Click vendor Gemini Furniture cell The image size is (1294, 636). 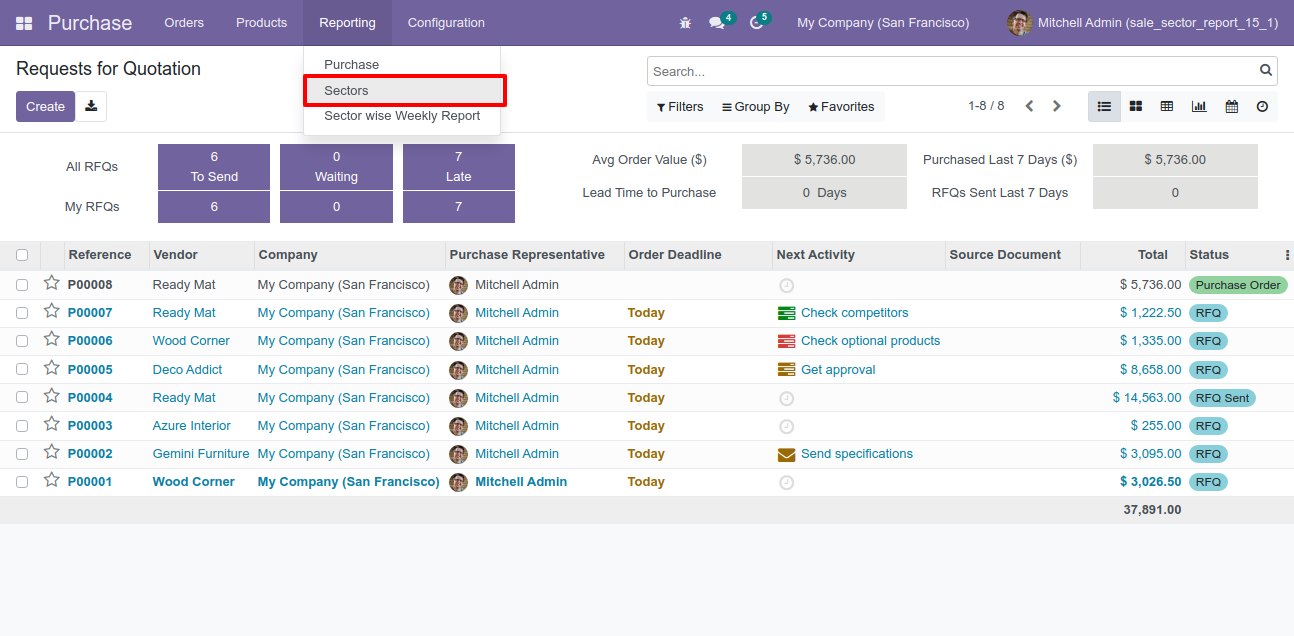pyautogui.click(x=201, y=454)
